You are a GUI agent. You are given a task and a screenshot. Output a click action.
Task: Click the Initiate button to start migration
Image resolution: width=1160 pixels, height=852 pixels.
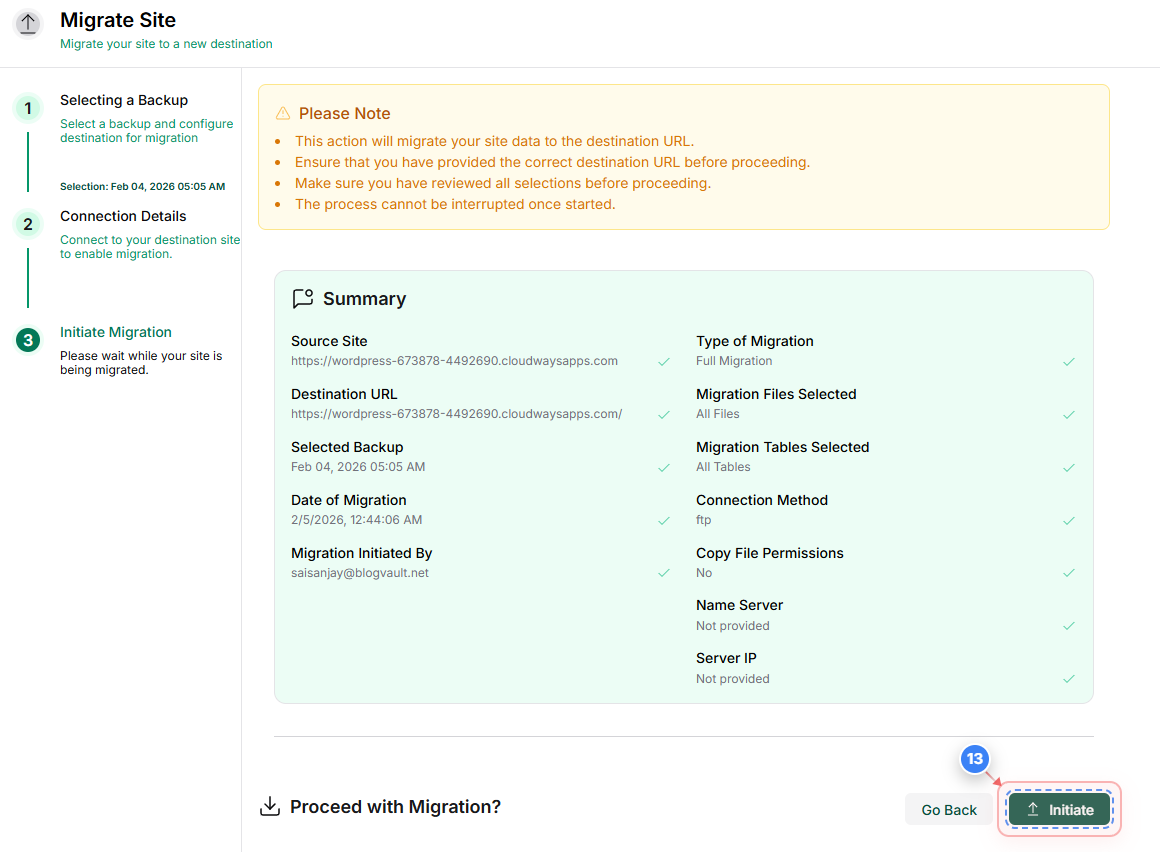pyautogui.click(x=1059, y=809)
